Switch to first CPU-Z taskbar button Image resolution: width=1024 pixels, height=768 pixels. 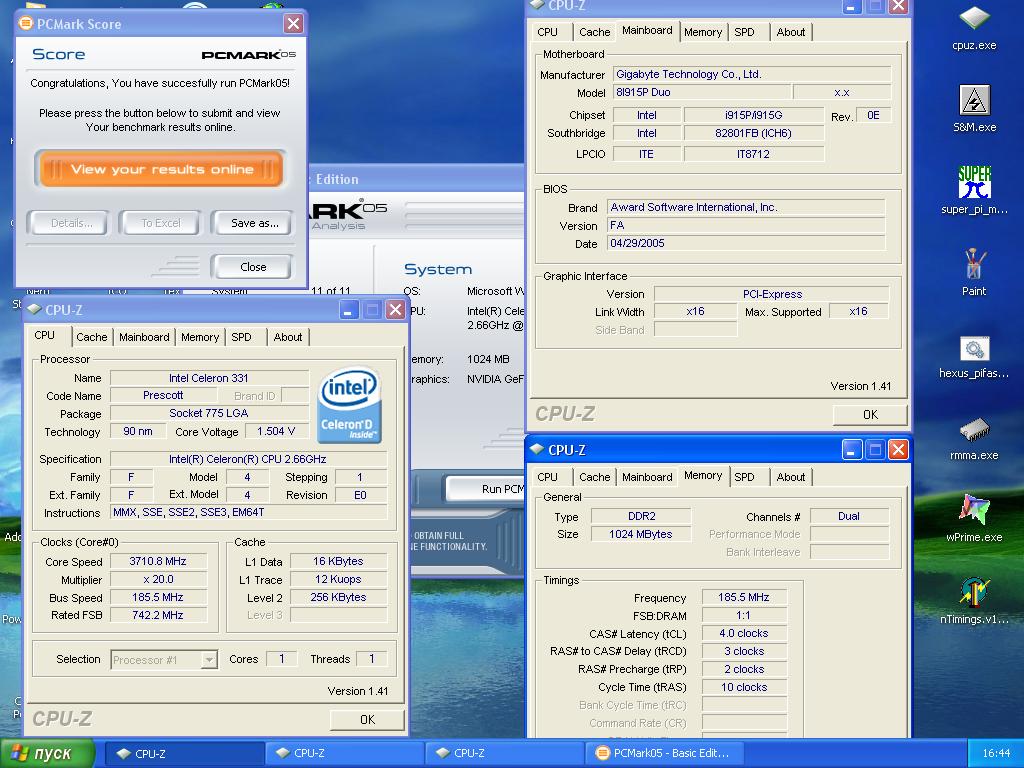183,753
